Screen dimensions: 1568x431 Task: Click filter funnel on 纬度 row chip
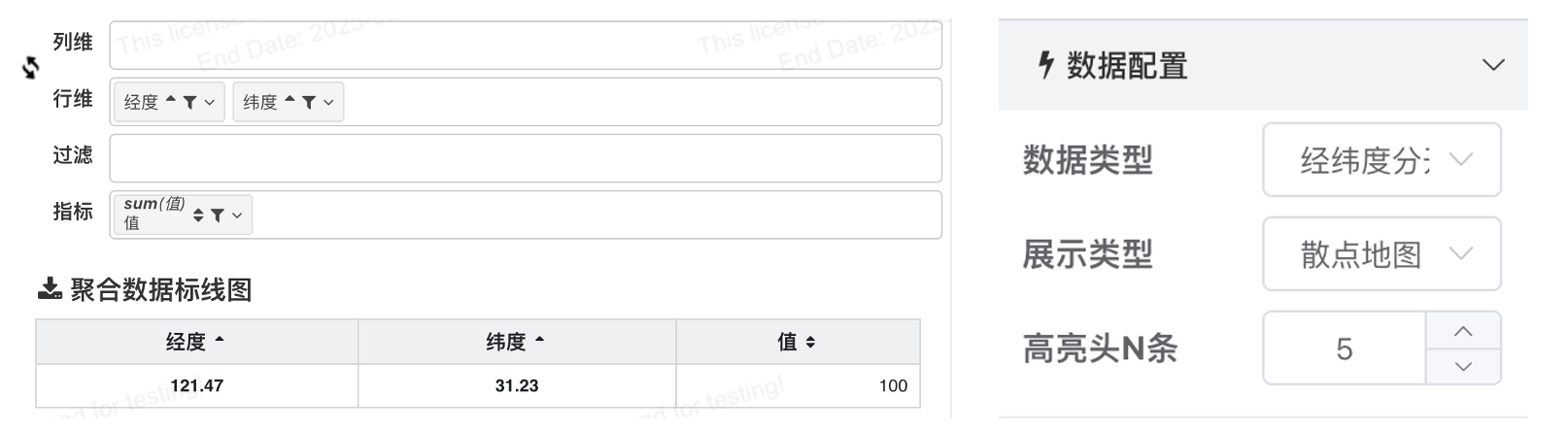[309, 102]
